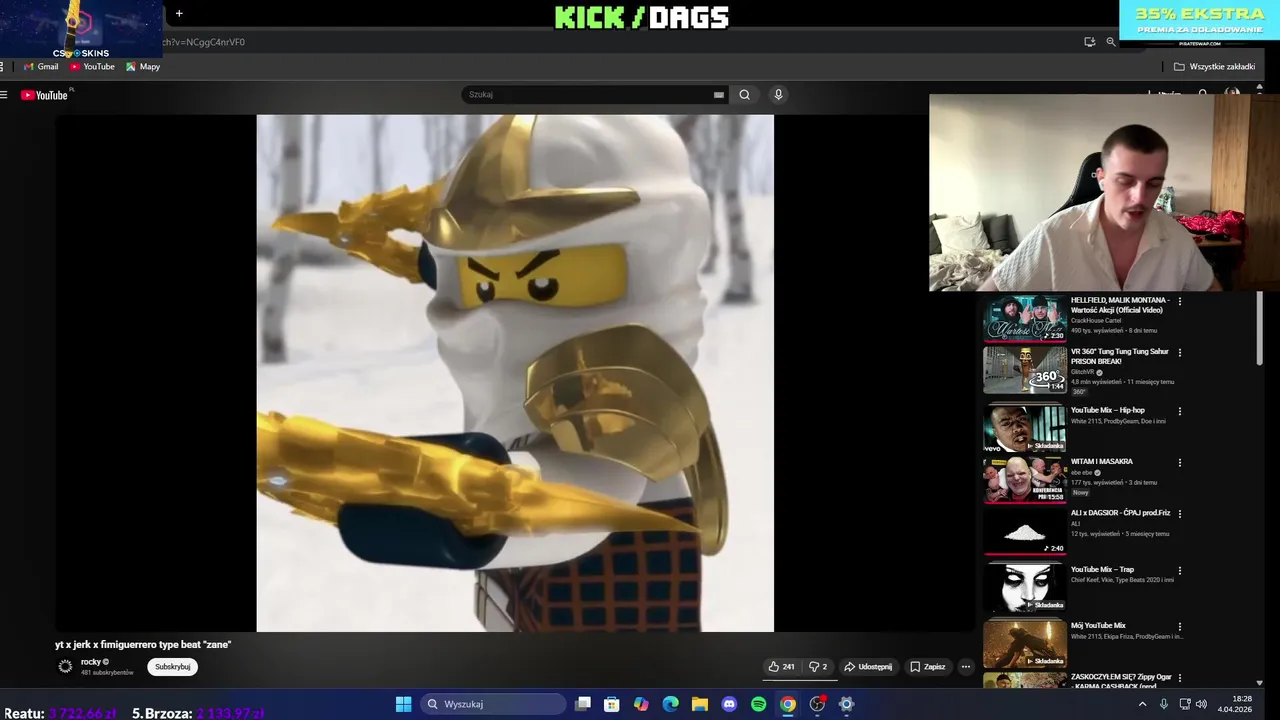Open Microsoft Edge from taskbar
Screen dimensions: 1280x720
tap(670, 704)
